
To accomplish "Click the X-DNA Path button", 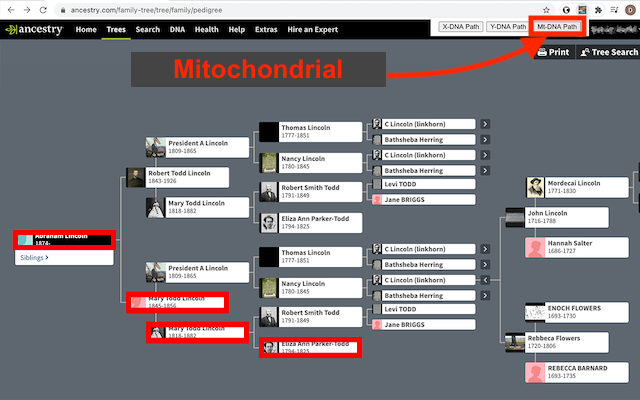I will pyautogui.click(x=461, y=27).
